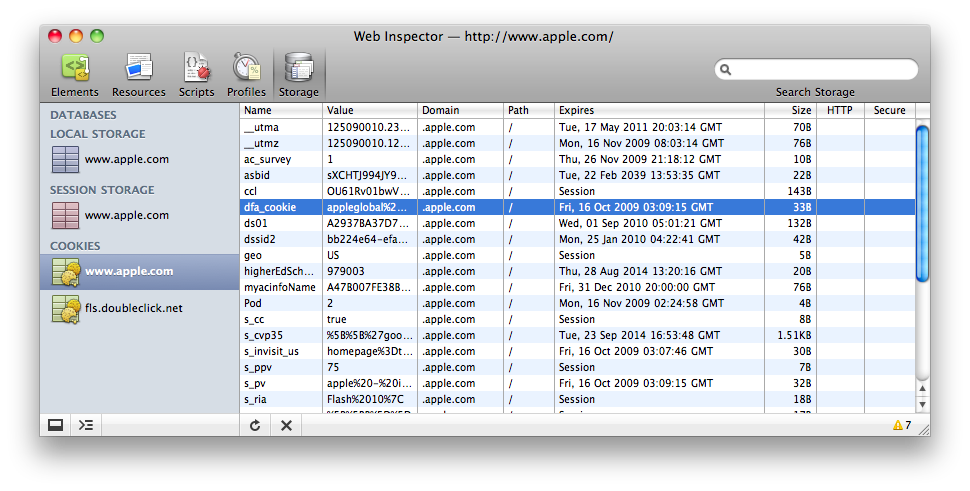Select the __utmz cookie row

tap(577, 143)
